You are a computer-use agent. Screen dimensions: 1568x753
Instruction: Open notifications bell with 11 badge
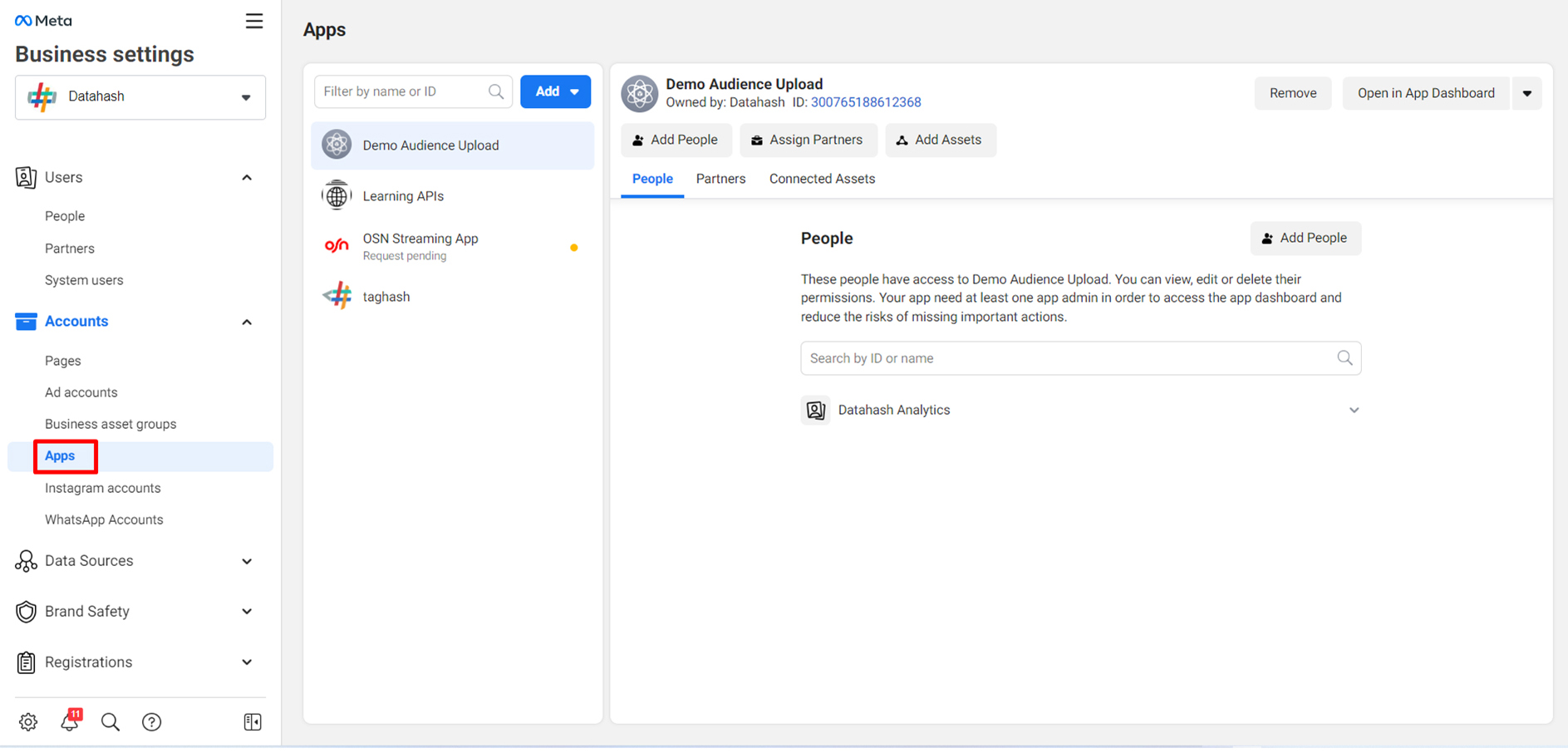click(70, 721)
